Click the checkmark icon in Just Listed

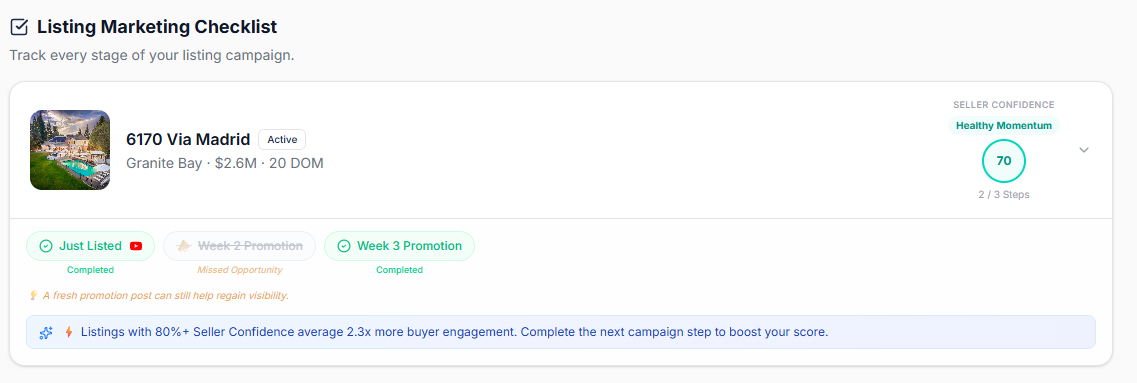pos(46,246)
